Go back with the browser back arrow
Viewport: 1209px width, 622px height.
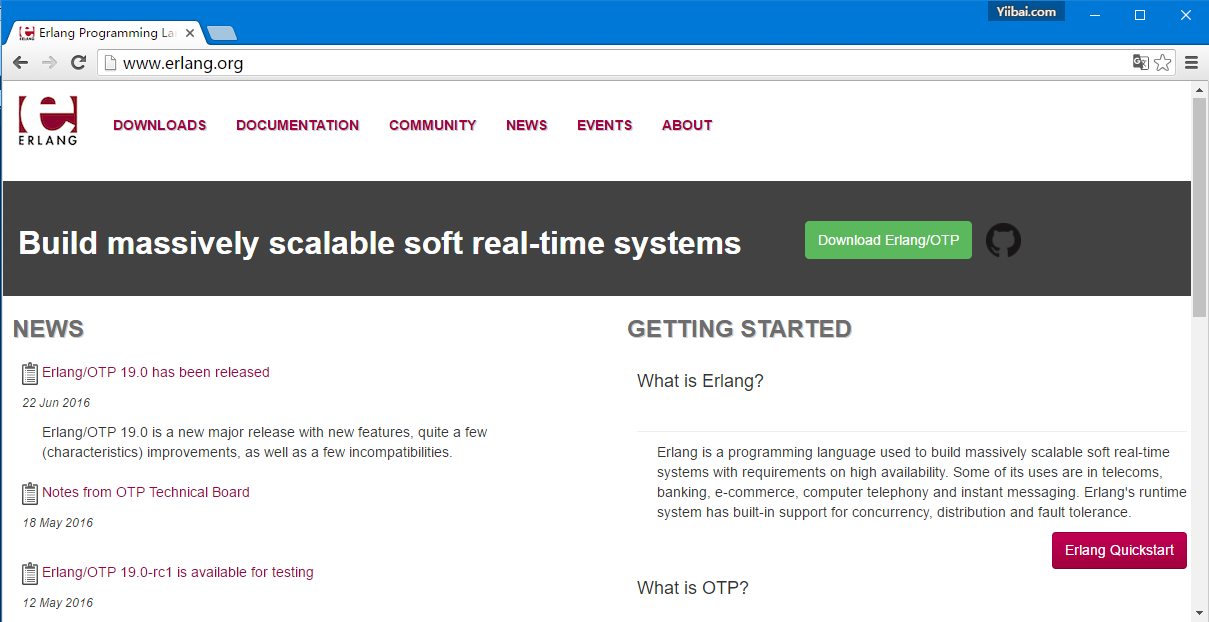click(20, 63)
